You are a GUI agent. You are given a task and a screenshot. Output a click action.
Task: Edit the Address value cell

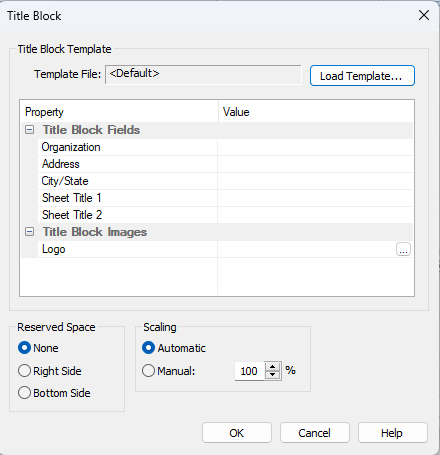(x=315, y=164)
